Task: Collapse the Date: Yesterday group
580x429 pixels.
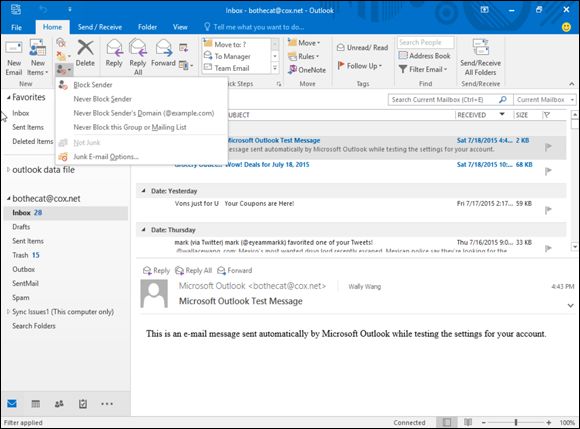Action: 144,191
